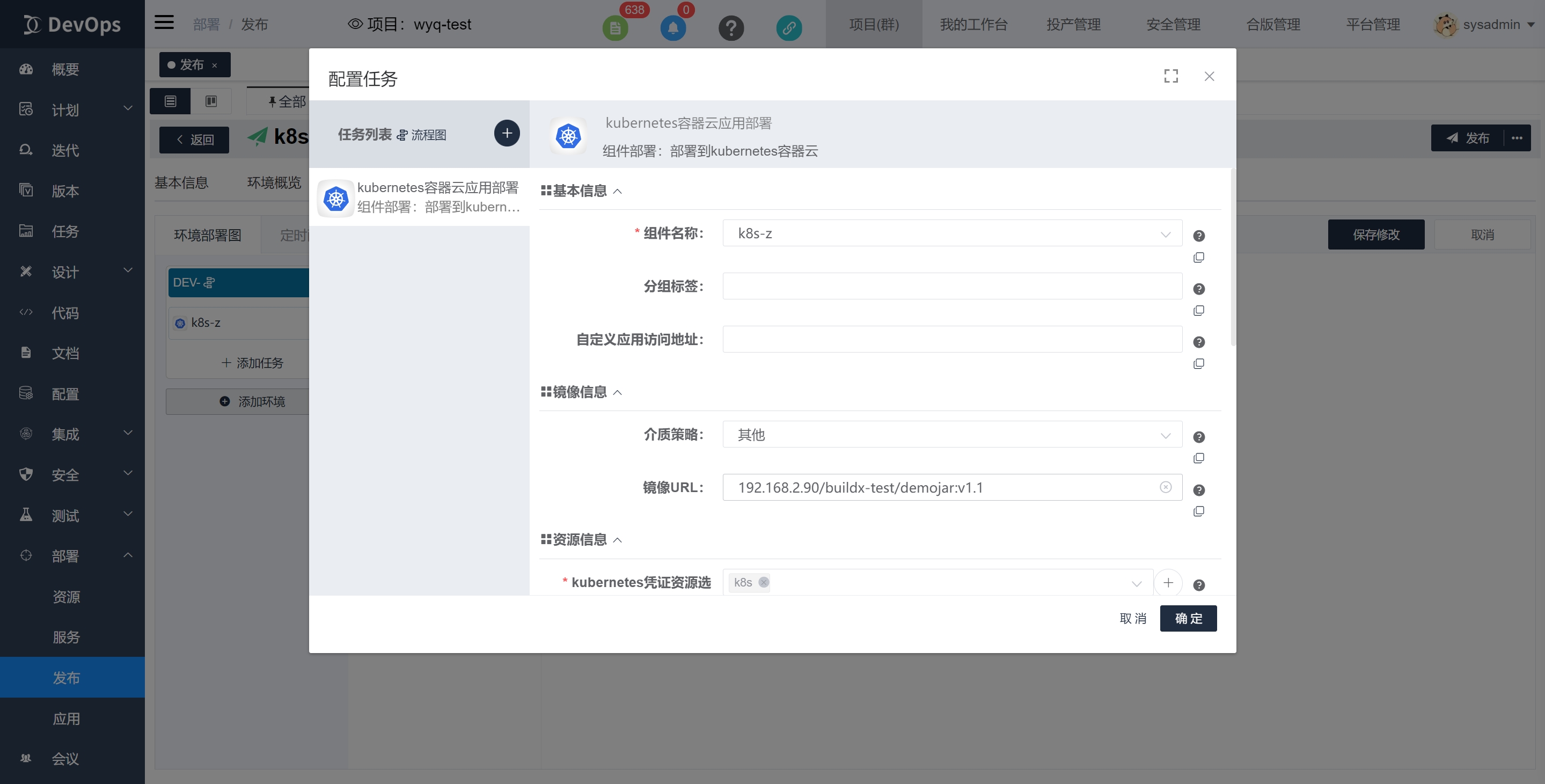
Task: Remove the k8s tag from credential selector
Action: [763, 582]
